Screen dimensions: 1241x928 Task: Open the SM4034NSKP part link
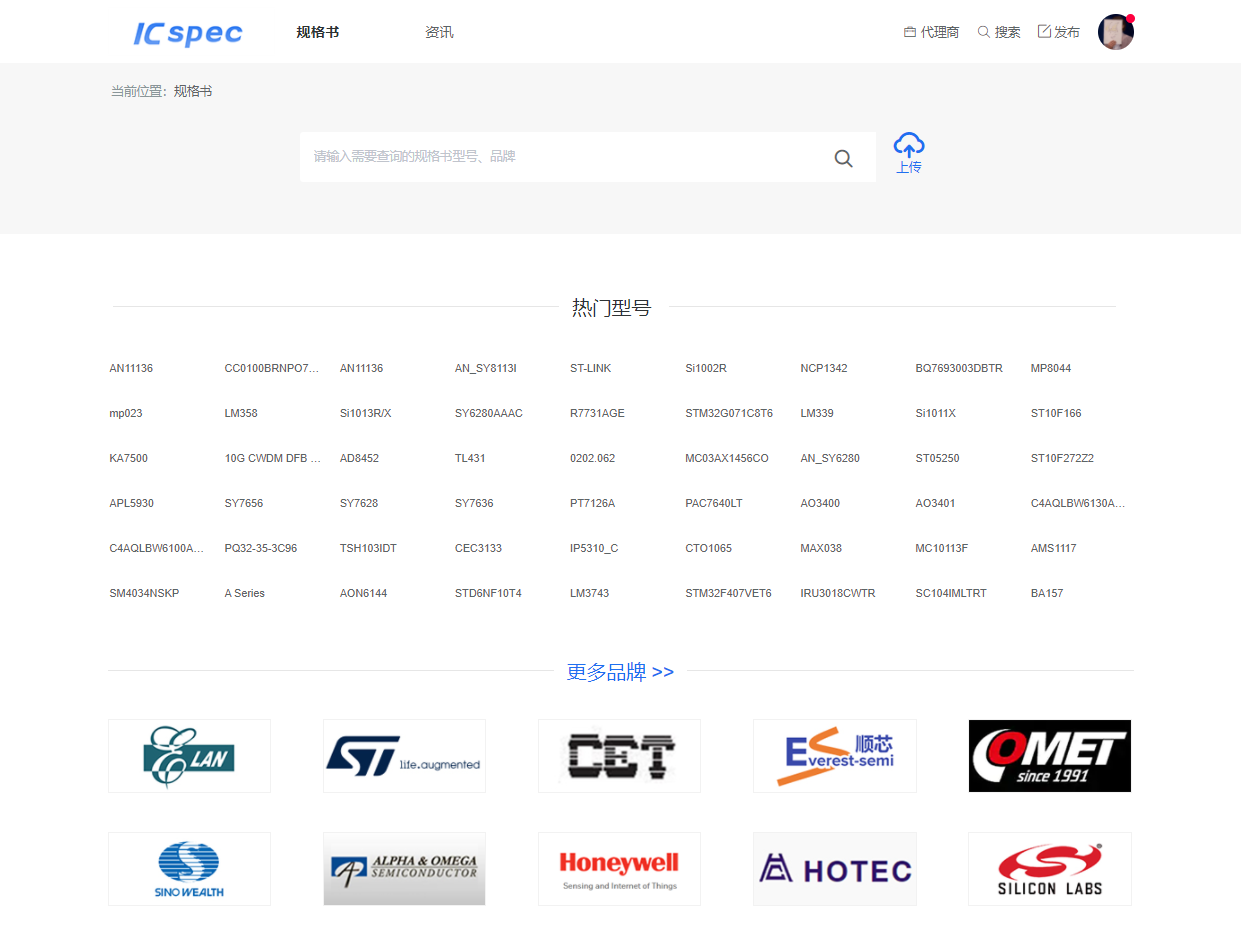[144, 593]
